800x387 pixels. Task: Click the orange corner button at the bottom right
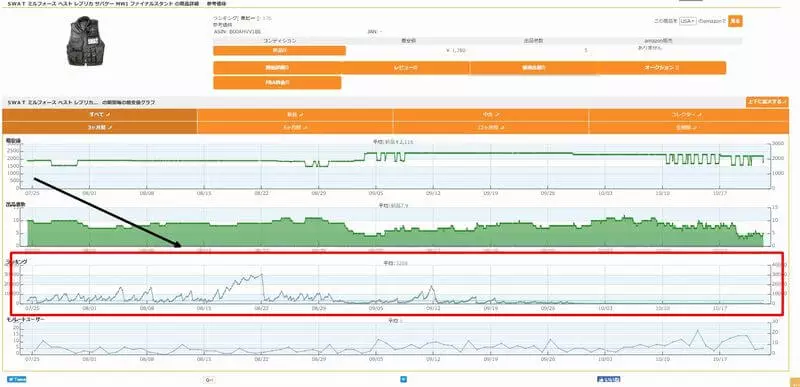click(794, 382)
